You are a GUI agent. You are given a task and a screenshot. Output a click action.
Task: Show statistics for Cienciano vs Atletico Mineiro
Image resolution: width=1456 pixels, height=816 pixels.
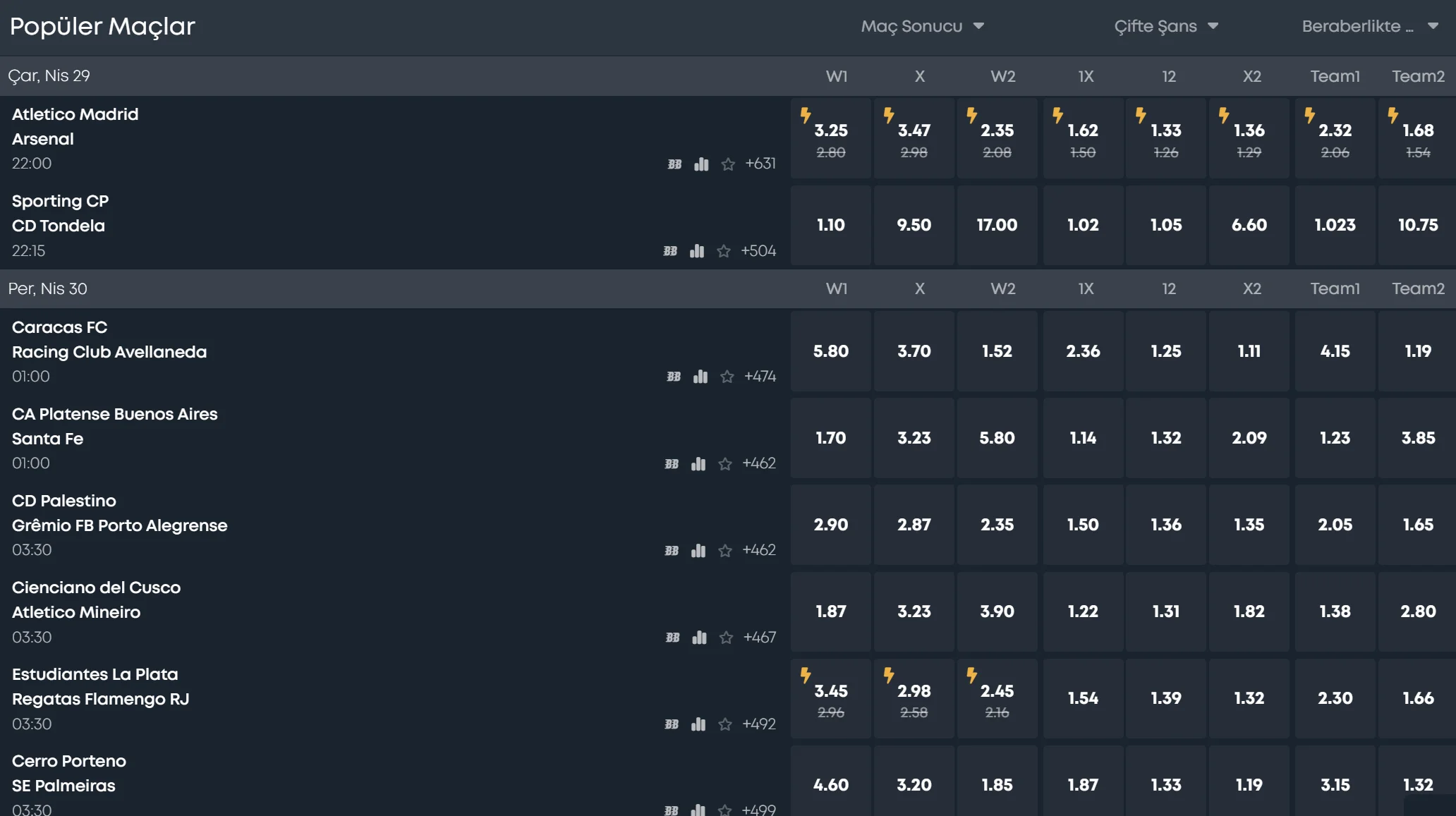[700, 638]
